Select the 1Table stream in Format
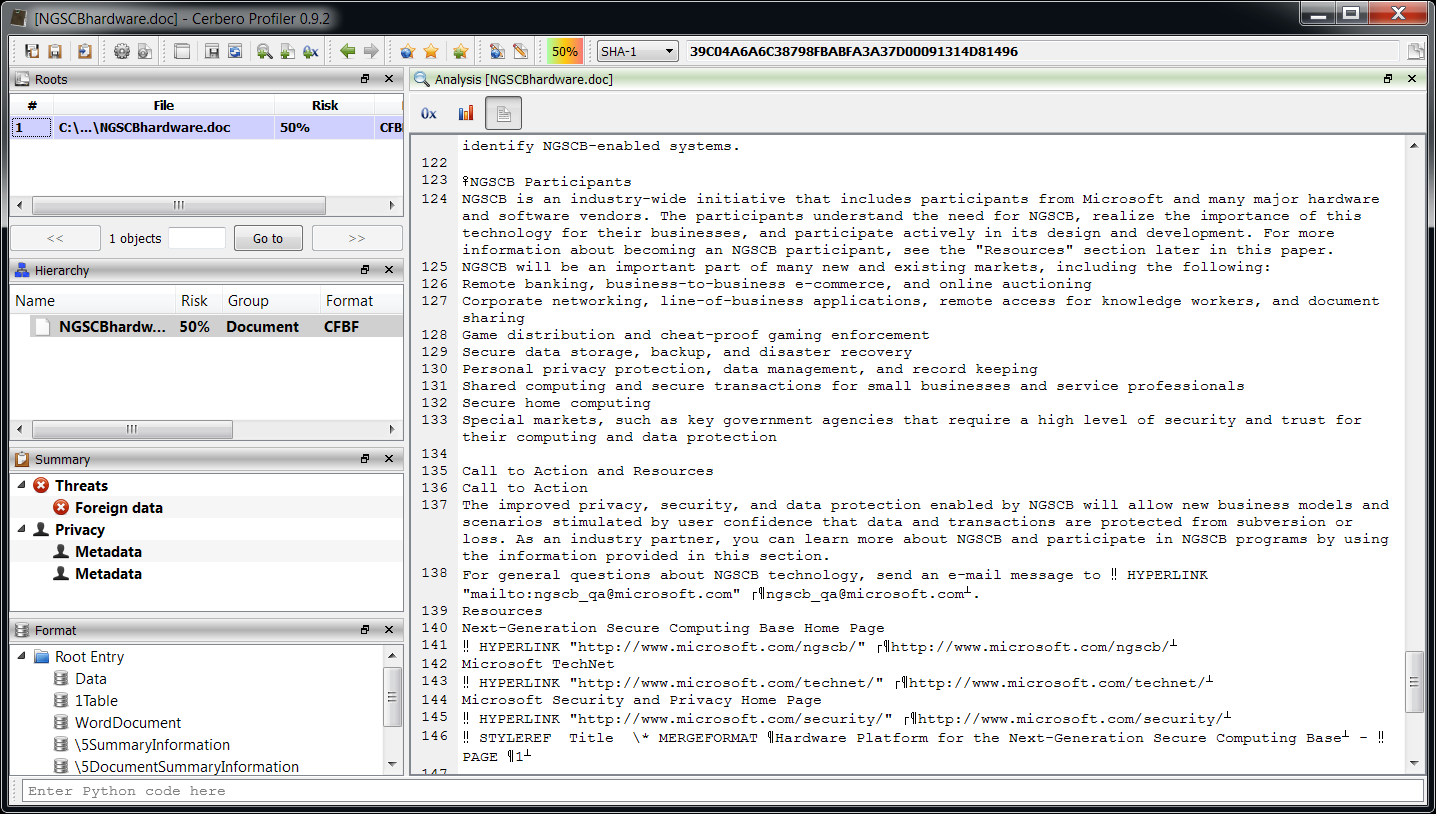The image size is (1436, 814). pyautogui.click(x=96, y=700)
